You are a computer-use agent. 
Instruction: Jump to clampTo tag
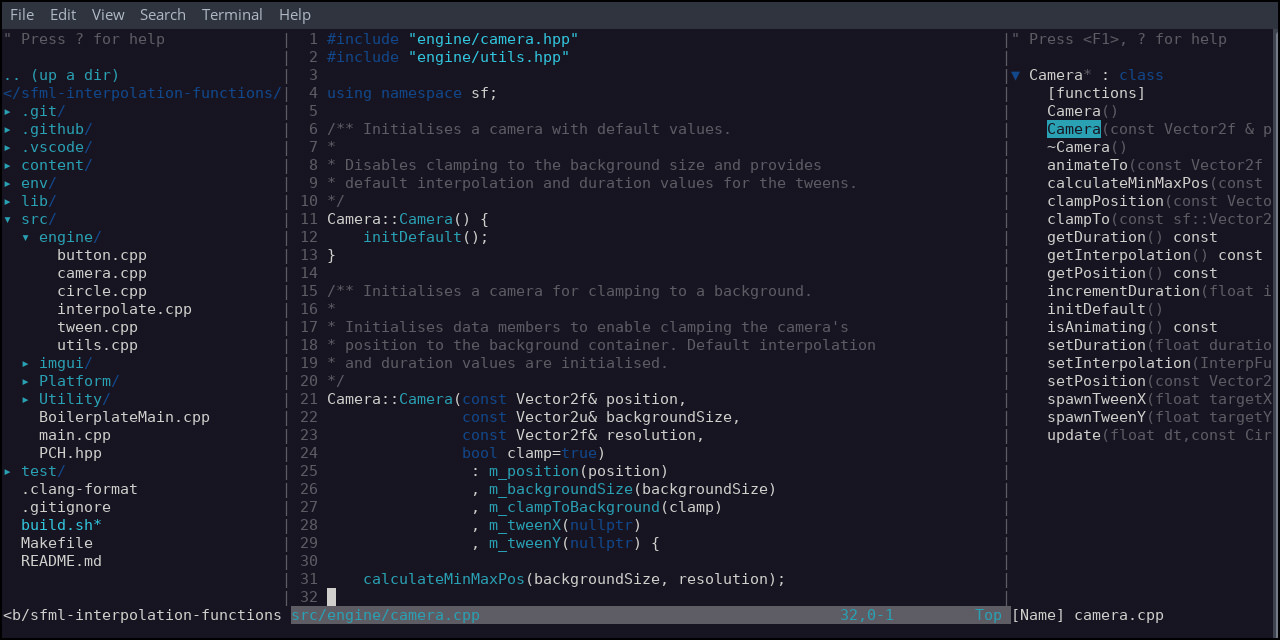pos(1159,219)
